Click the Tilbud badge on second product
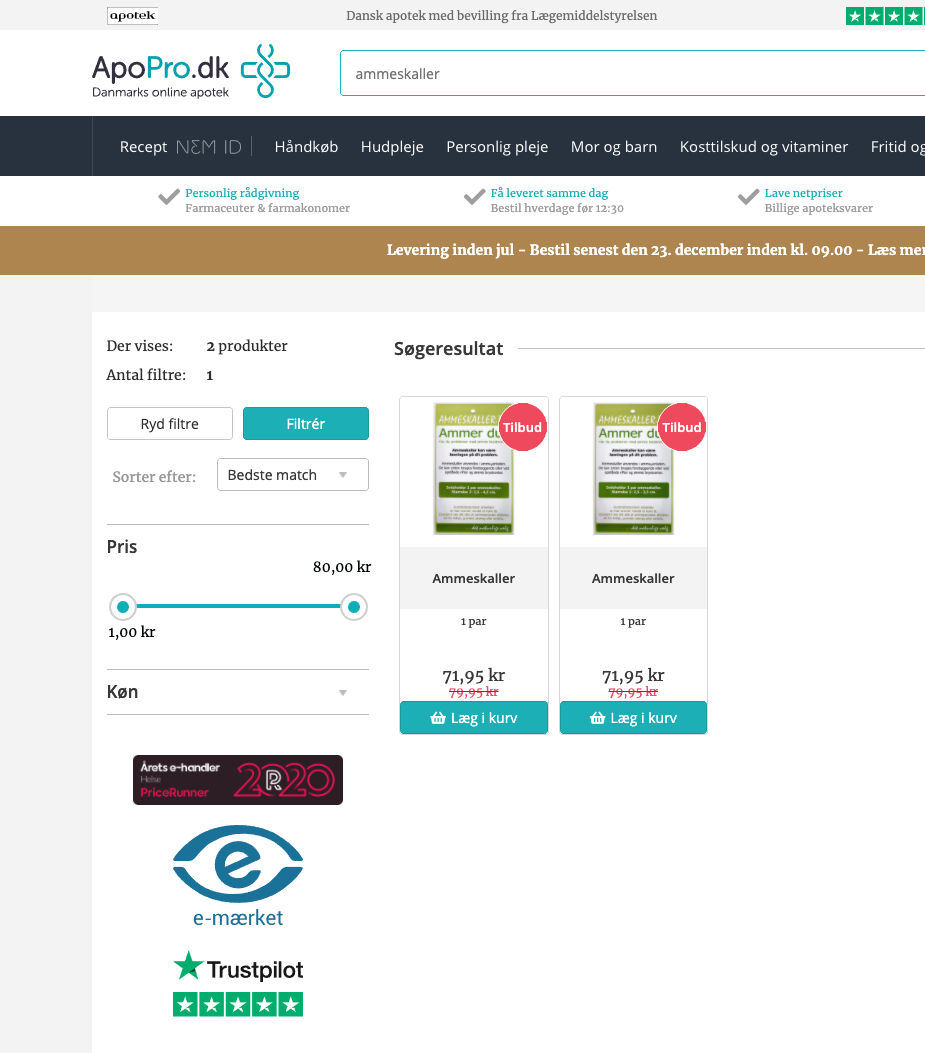 tap(682, 427)
